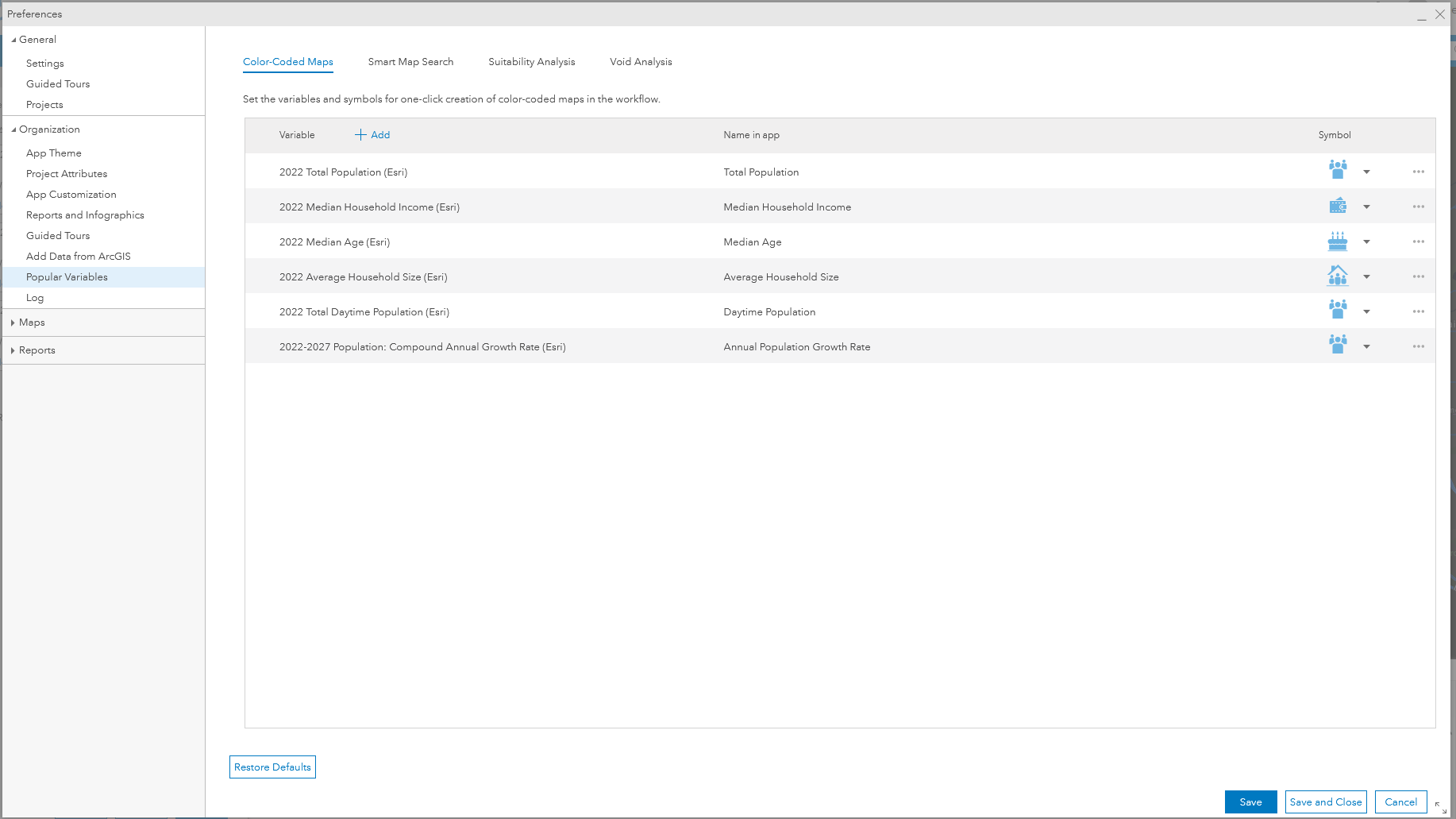Click the house symbol for Average Household Size
Image resolution: width=1456 pixels, height=819 pixels.
click(1337, 276)
